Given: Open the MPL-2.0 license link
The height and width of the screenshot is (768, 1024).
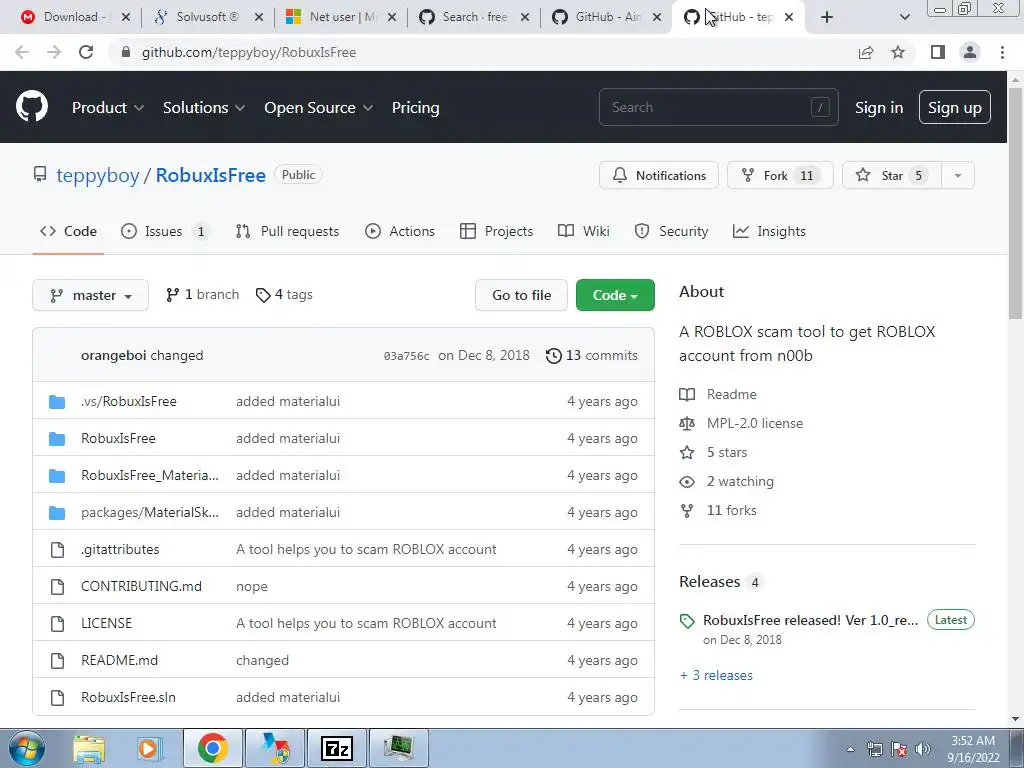Looking at the screenshot, I should (755, 423).
